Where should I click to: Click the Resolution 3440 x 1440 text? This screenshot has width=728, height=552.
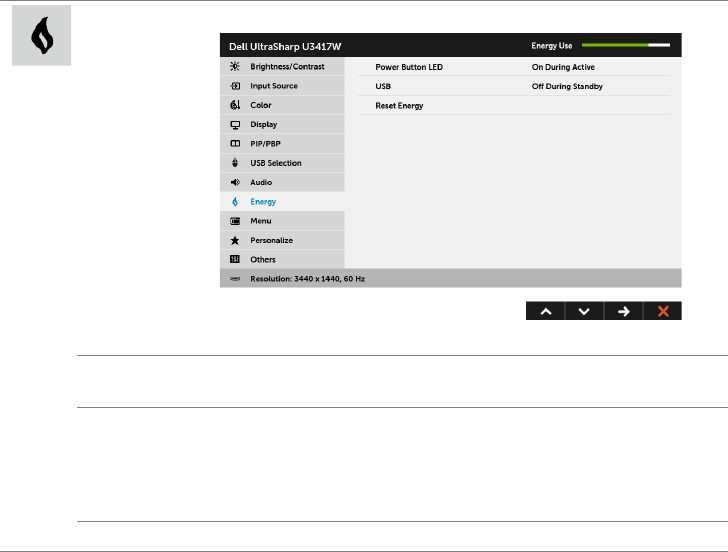307,279
